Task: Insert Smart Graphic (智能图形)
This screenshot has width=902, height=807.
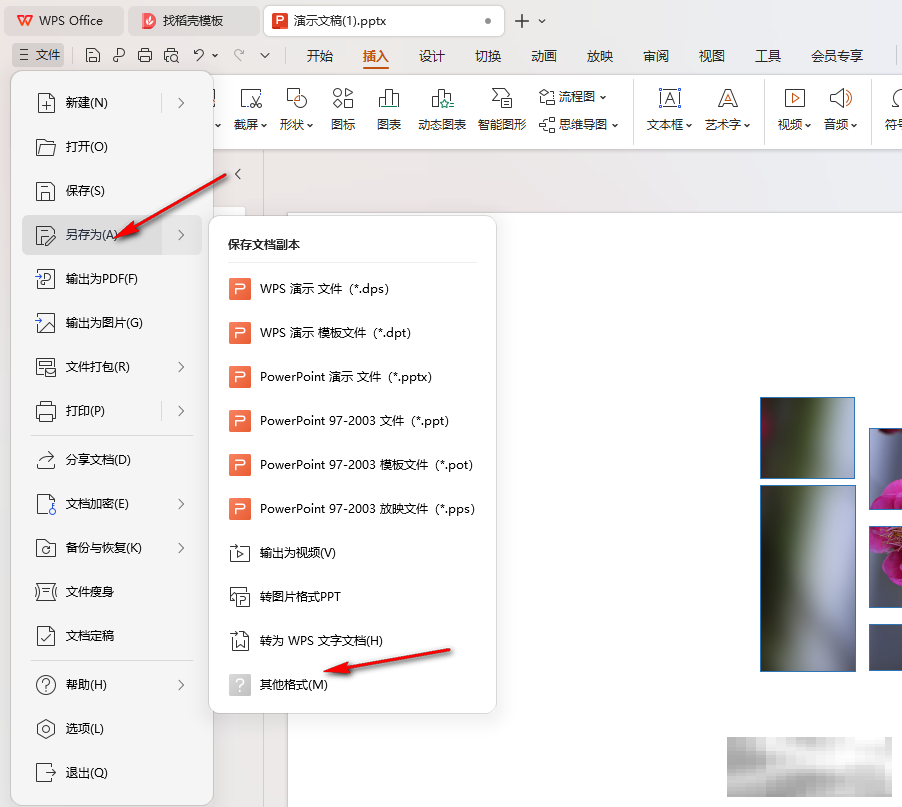Action: (x=502, y=109)
